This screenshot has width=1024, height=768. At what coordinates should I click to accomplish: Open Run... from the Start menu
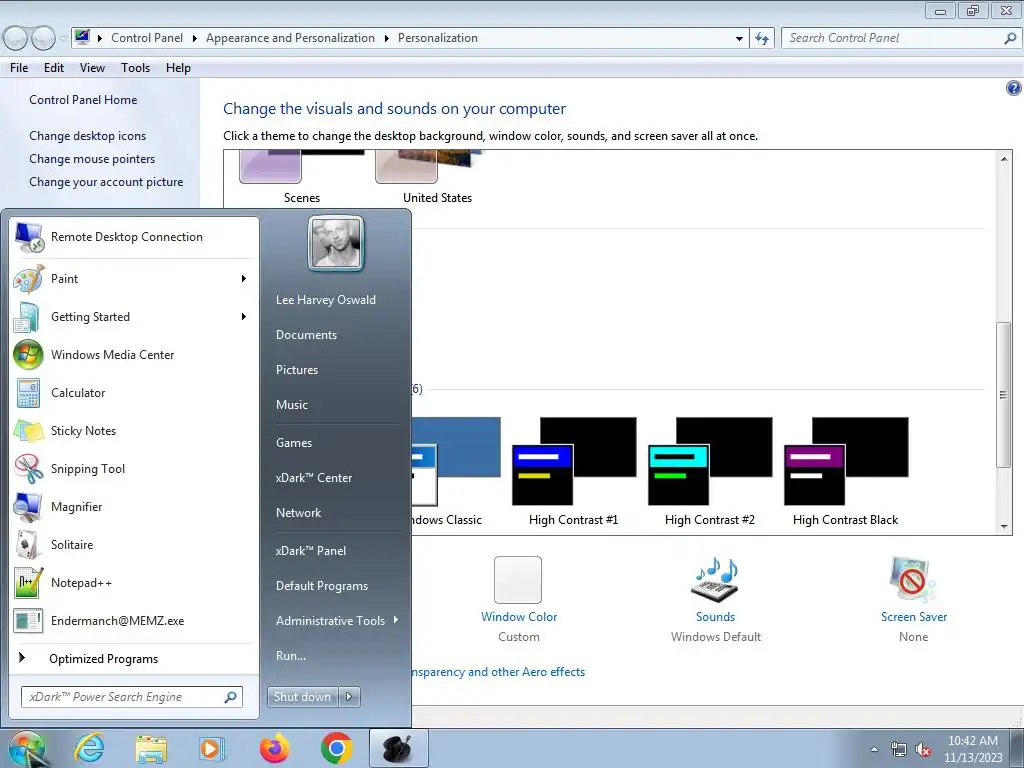[291, 656]
